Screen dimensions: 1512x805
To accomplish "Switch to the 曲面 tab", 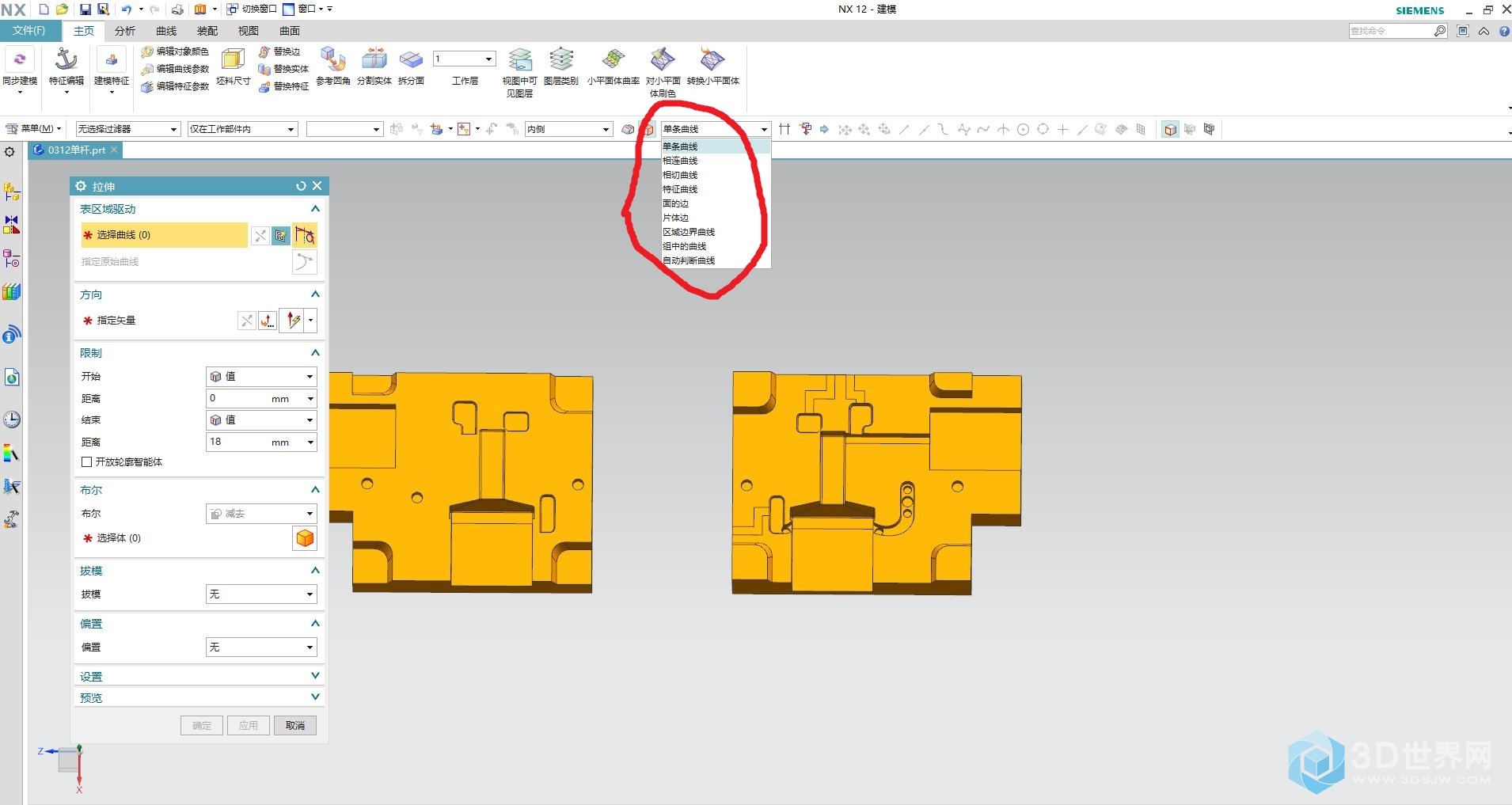I will tap(290, 31).
